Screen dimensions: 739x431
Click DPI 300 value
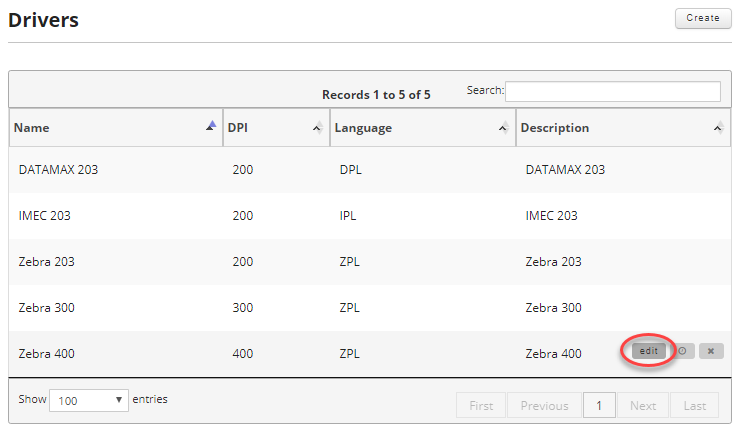[243, 308]
